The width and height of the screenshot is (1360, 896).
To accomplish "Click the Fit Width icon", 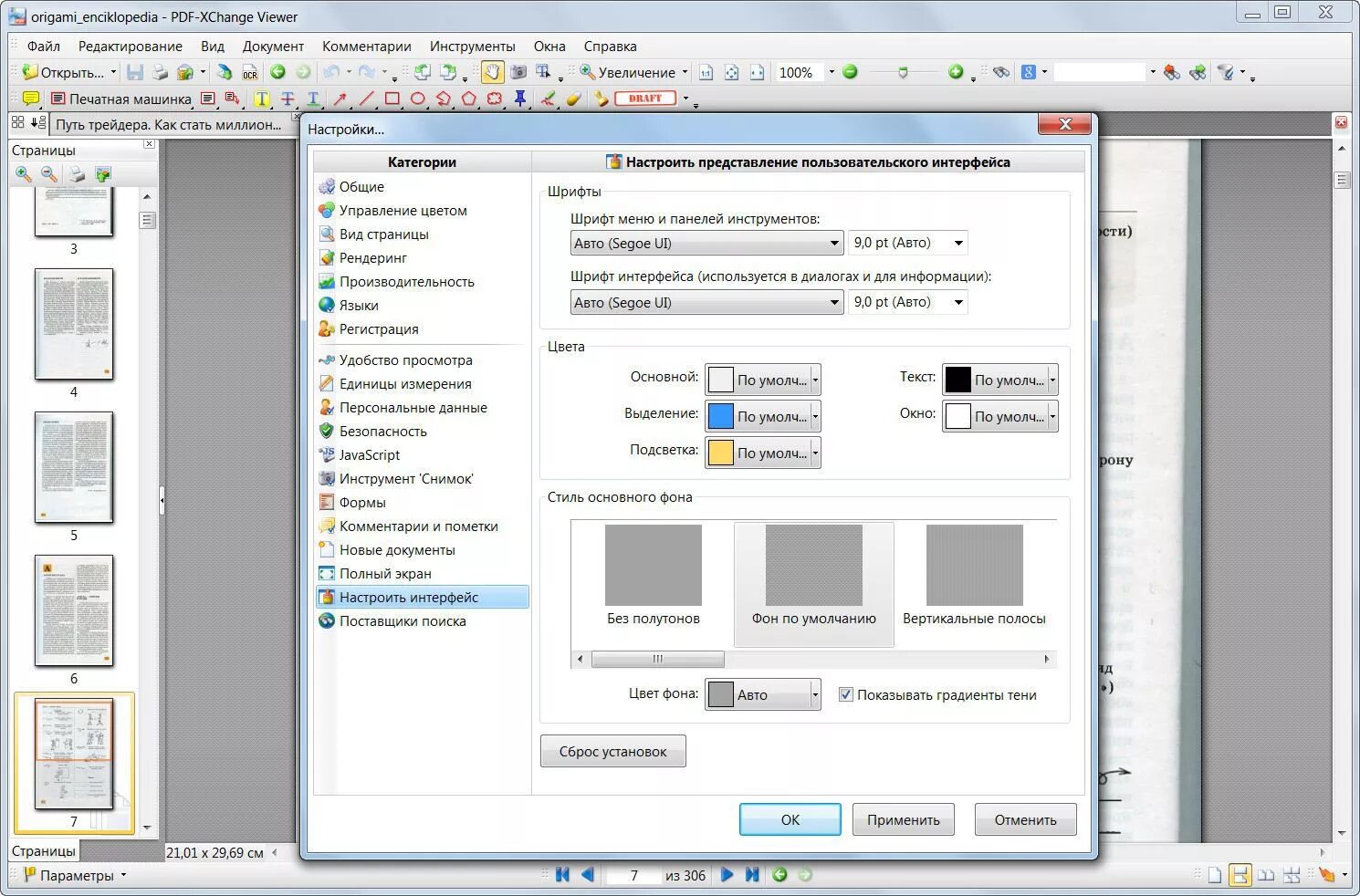I will [757, 72].
